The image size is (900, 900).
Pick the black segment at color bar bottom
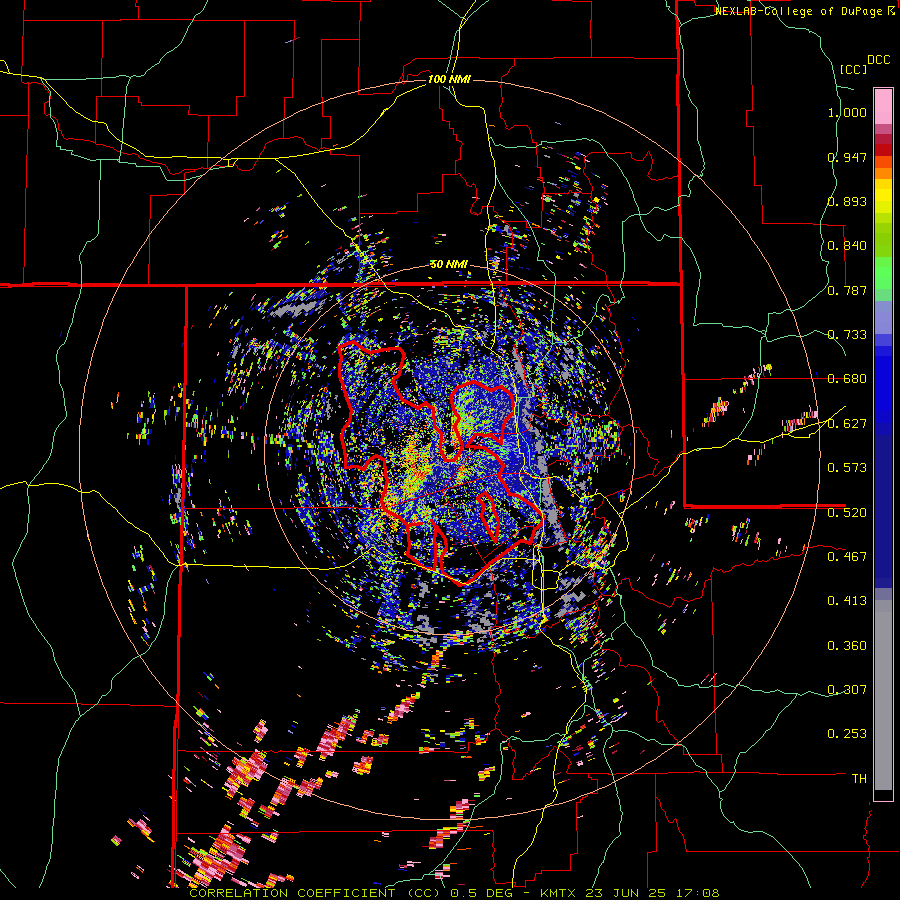(883, 795)
